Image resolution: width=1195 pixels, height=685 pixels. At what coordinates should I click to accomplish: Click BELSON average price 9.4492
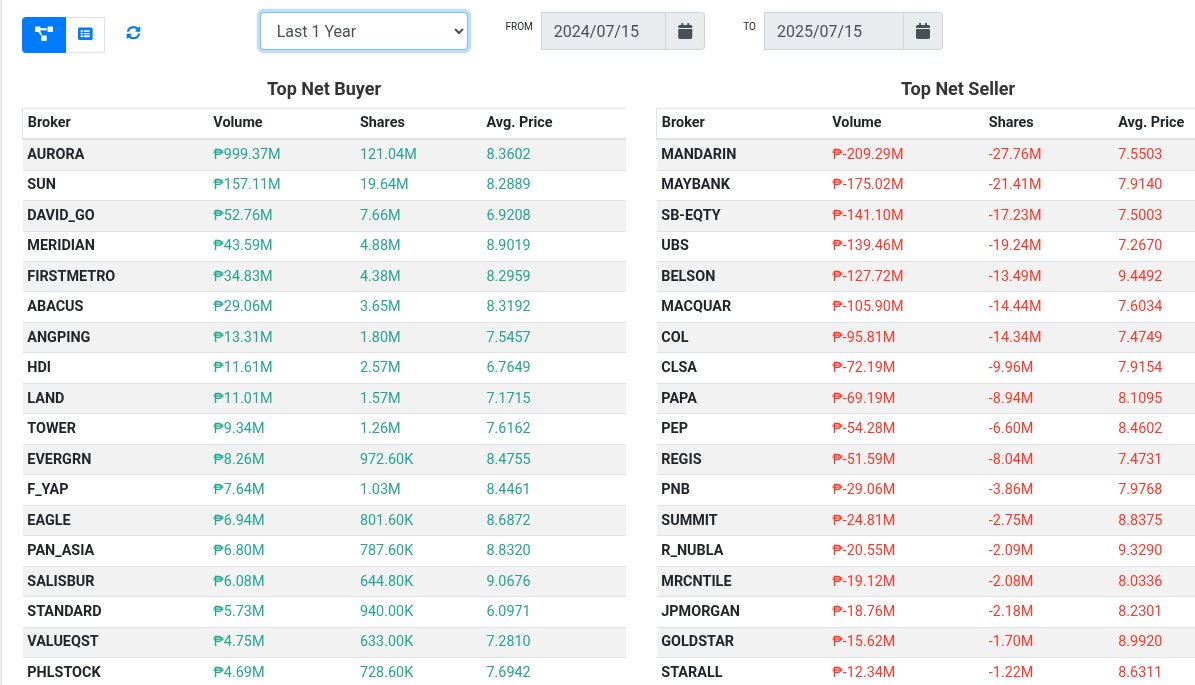pos(1140,276)
